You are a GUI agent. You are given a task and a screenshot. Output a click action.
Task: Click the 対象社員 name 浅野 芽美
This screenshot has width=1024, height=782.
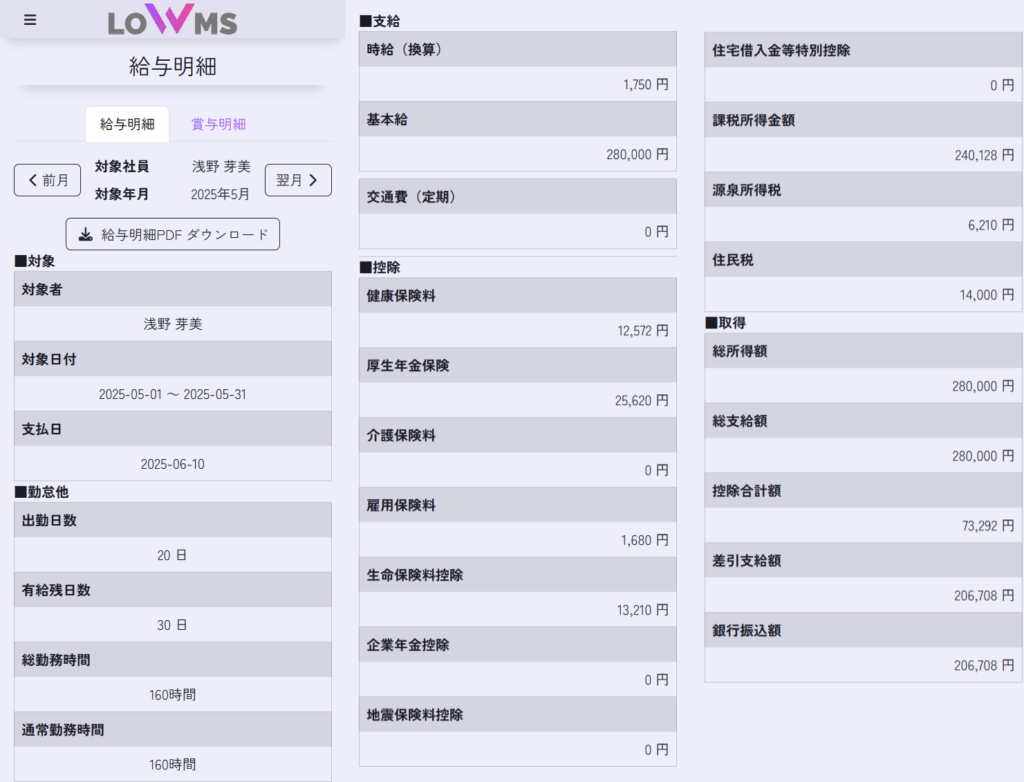click(221, 166)
